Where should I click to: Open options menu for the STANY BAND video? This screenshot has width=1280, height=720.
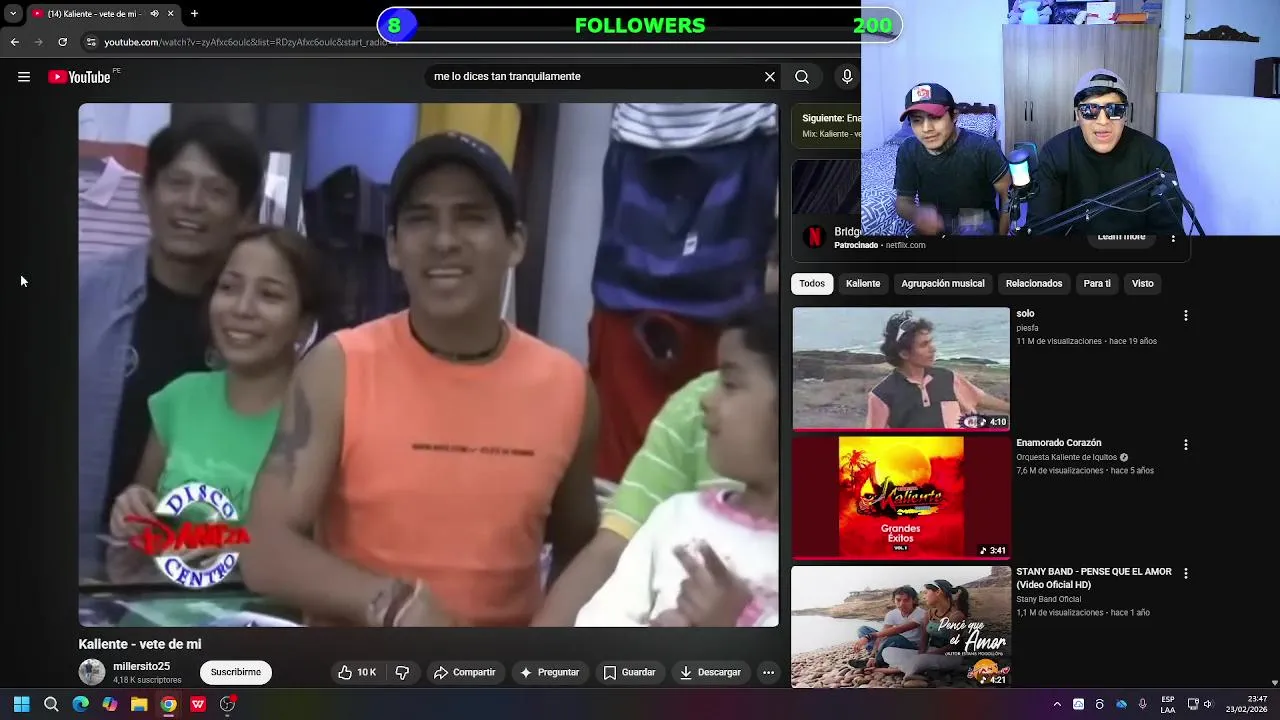(1186, 573)
